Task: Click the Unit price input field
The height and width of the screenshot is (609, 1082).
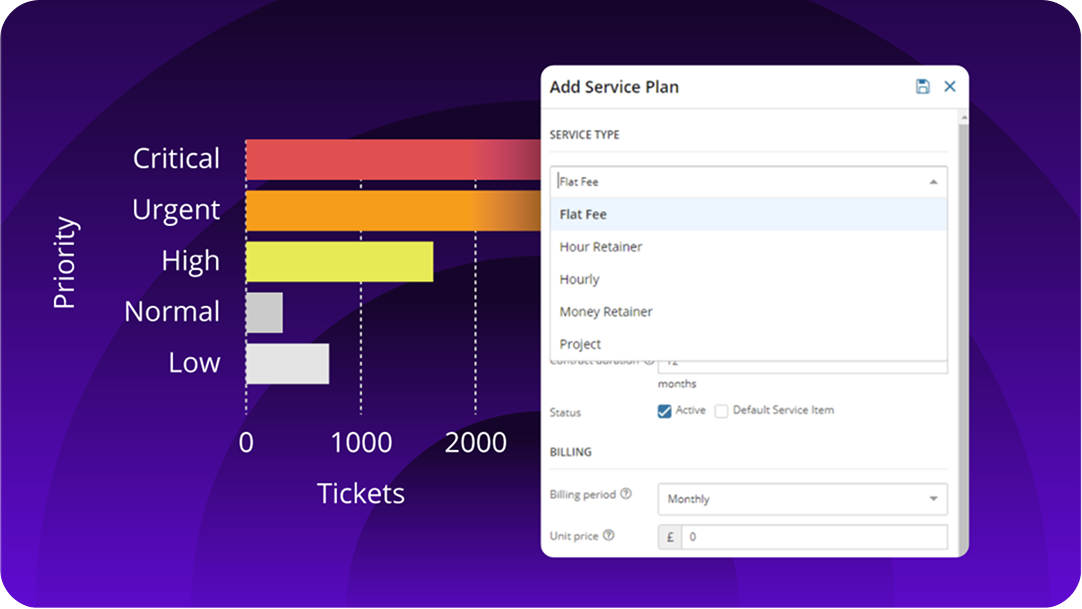Action: point(813,537)
